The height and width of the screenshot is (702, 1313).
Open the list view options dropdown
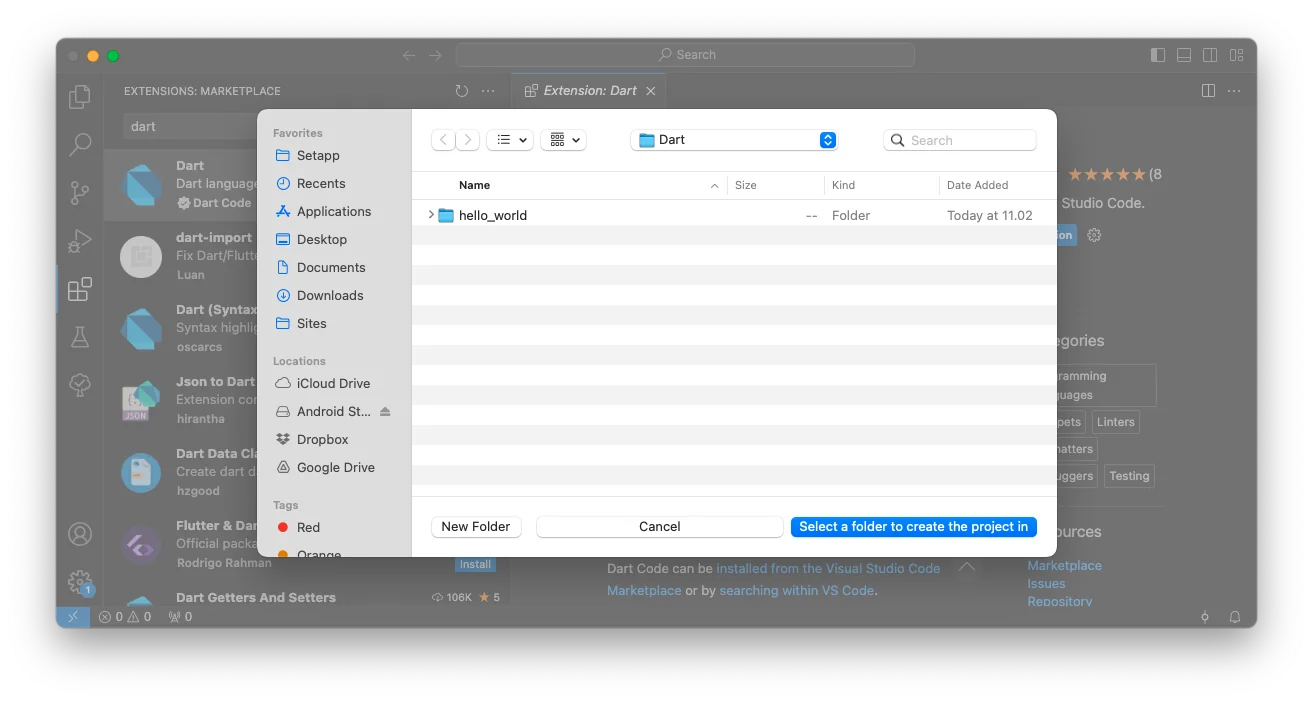click(510, 140)
